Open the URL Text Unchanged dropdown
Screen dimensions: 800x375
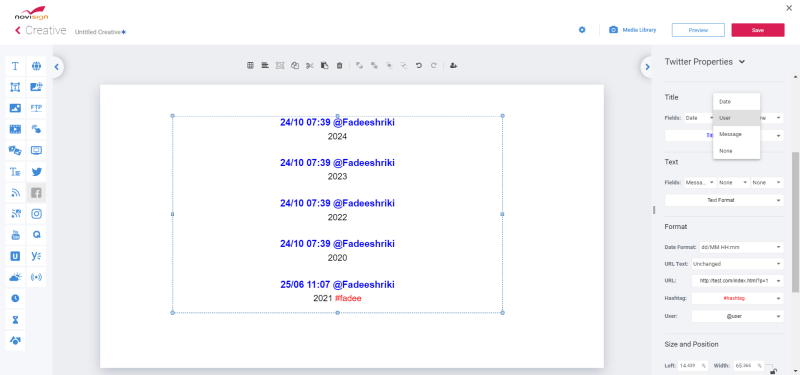pyautogui.click(x=737, y=264)
